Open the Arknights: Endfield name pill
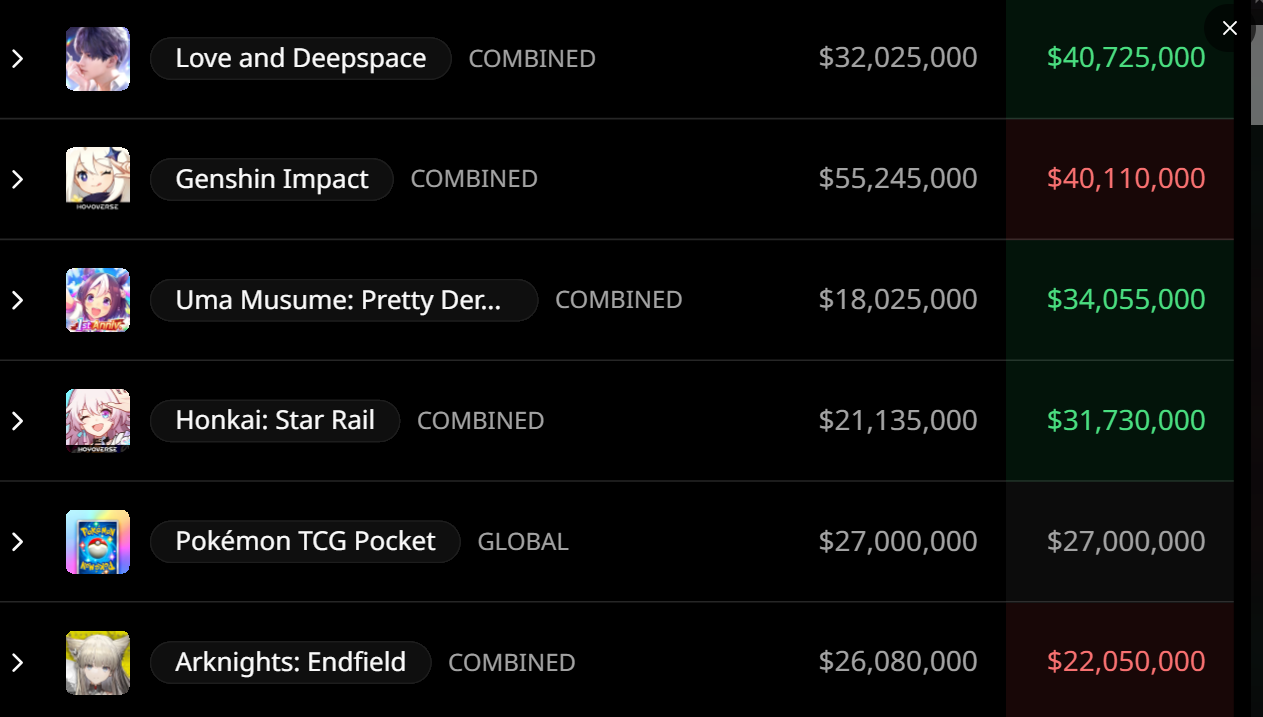 coord(290,662)
